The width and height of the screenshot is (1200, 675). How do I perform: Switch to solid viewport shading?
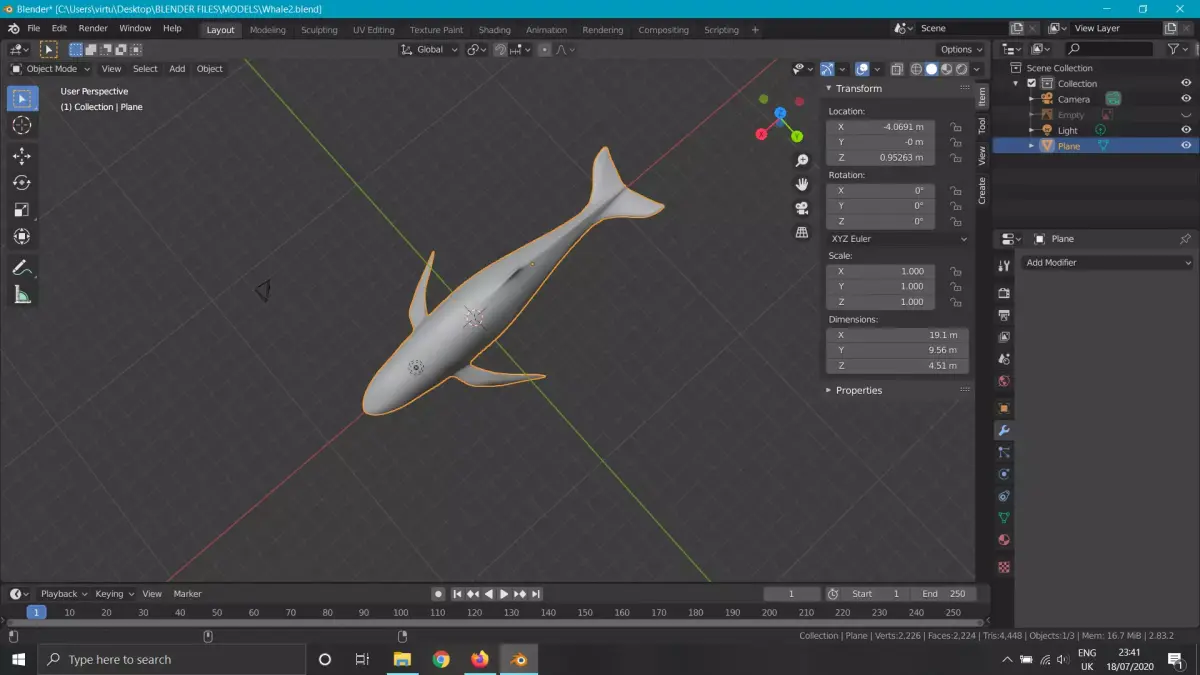click(x=931, y=69)
